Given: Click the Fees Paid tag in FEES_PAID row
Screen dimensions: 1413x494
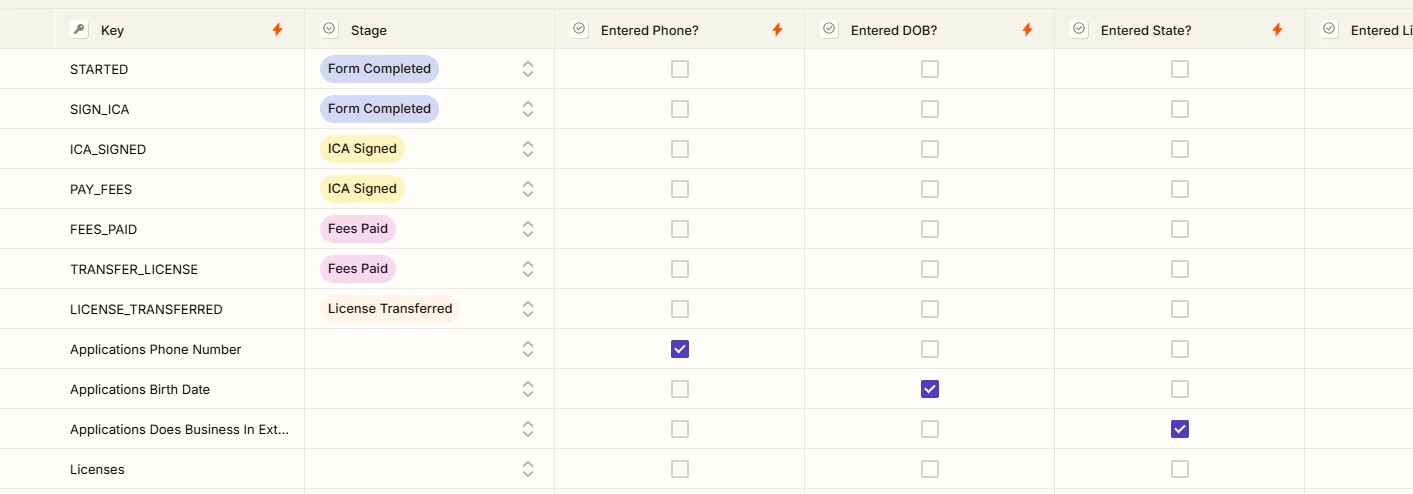Looking at the screenshot, I should (358, 229).
